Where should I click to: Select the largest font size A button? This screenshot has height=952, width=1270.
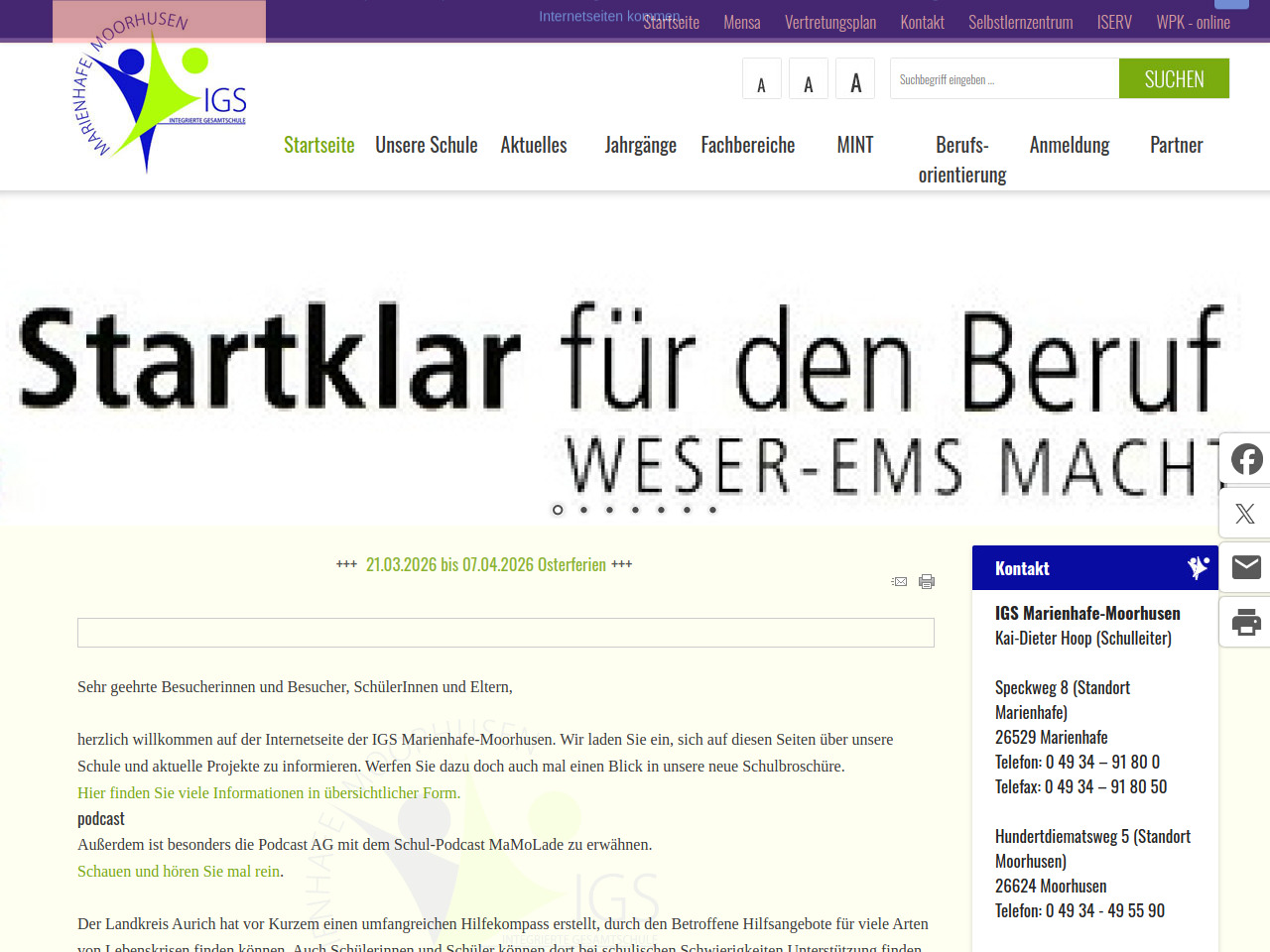855,80
